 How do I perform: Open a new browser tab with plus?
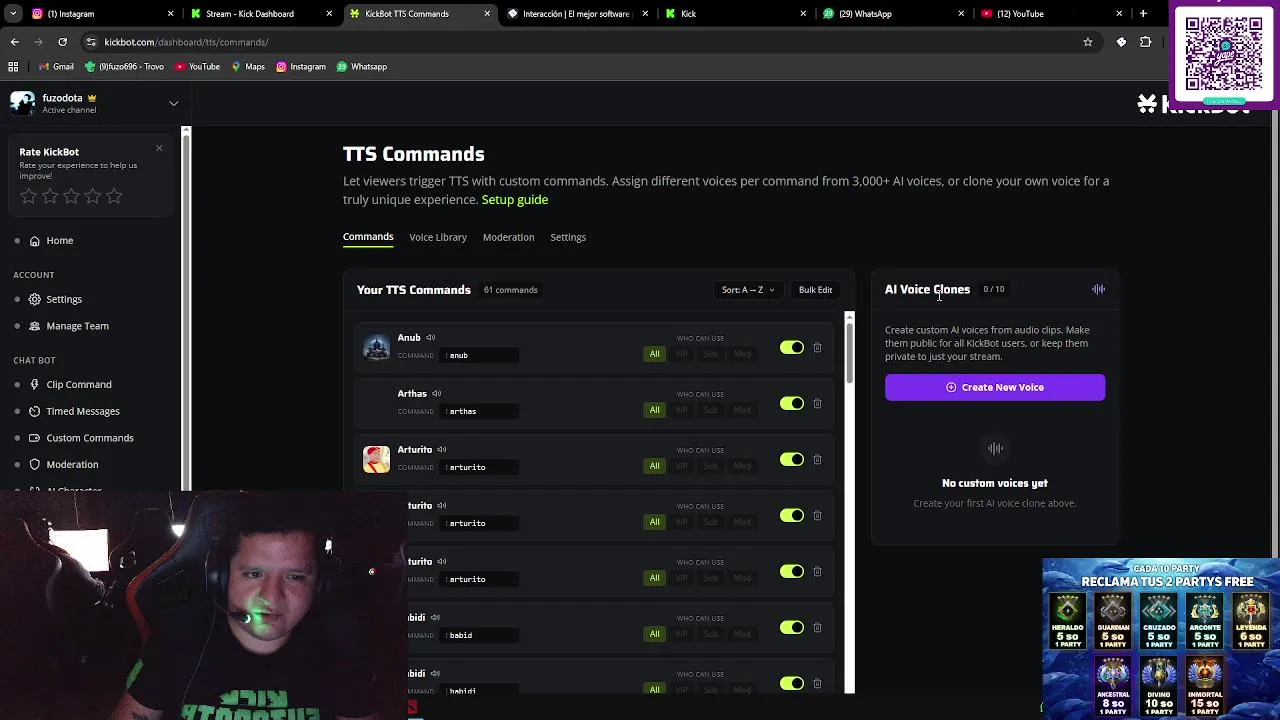[1143, 14]
